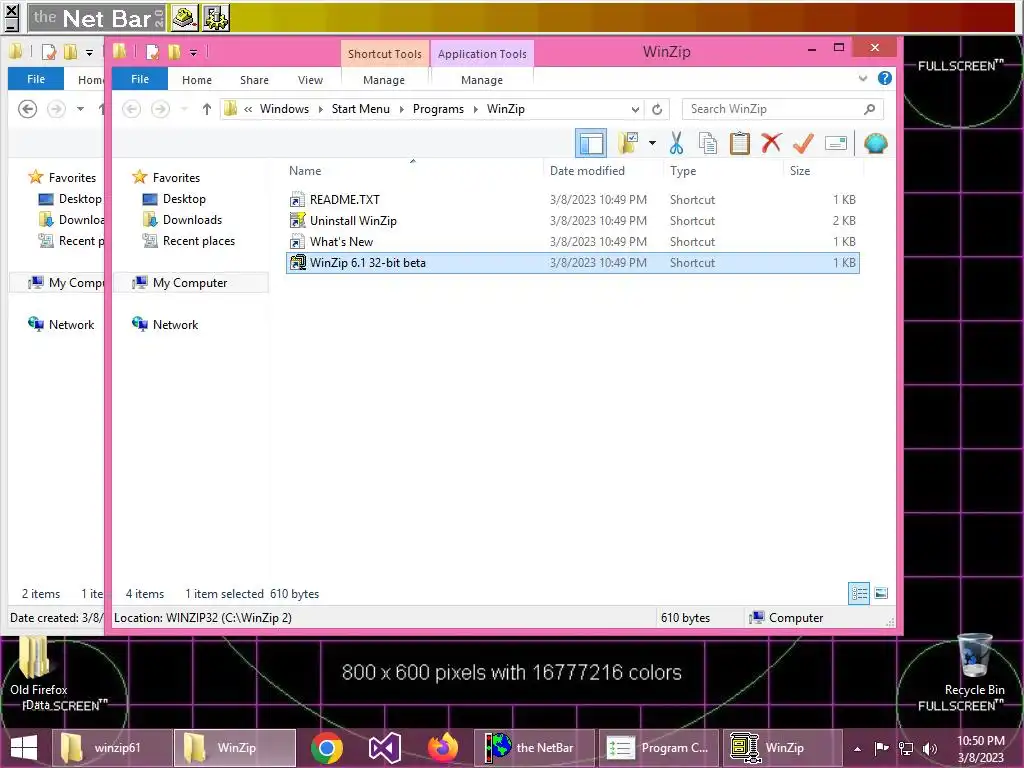
Task: Go back in the background explorer window
Action: 27,108
